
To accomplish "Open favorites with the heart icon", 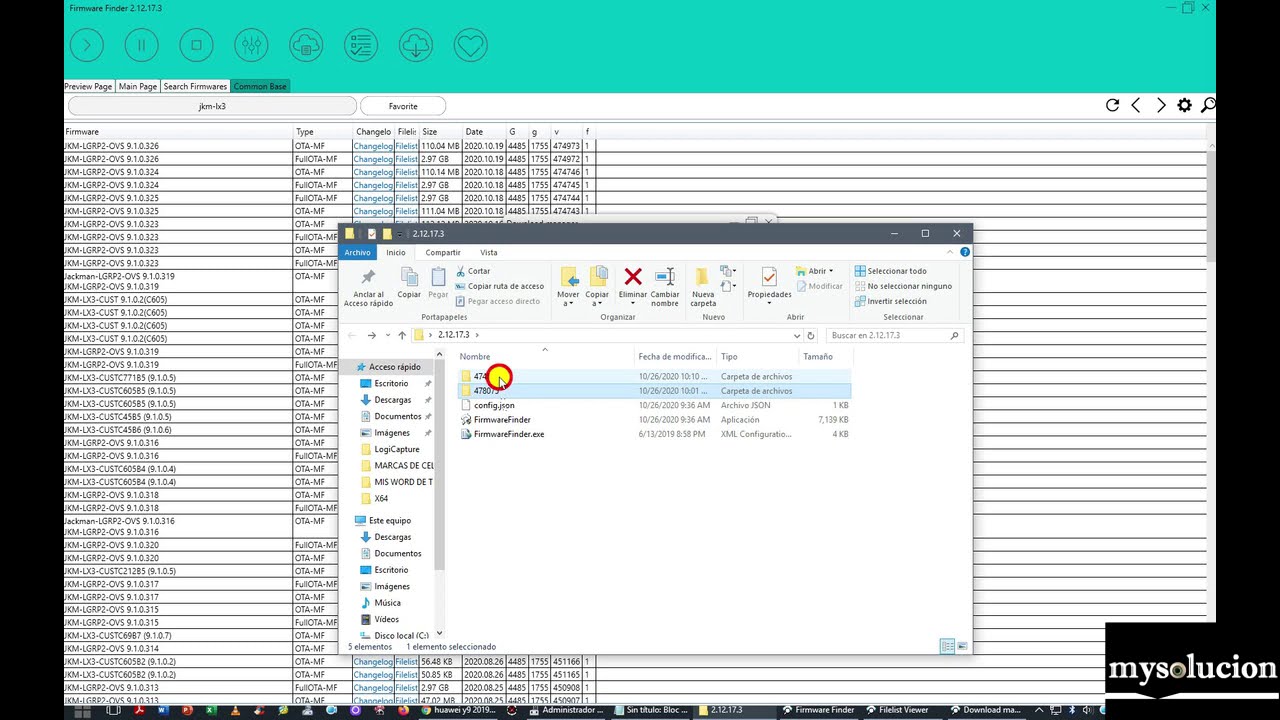I will coord(470,45).
